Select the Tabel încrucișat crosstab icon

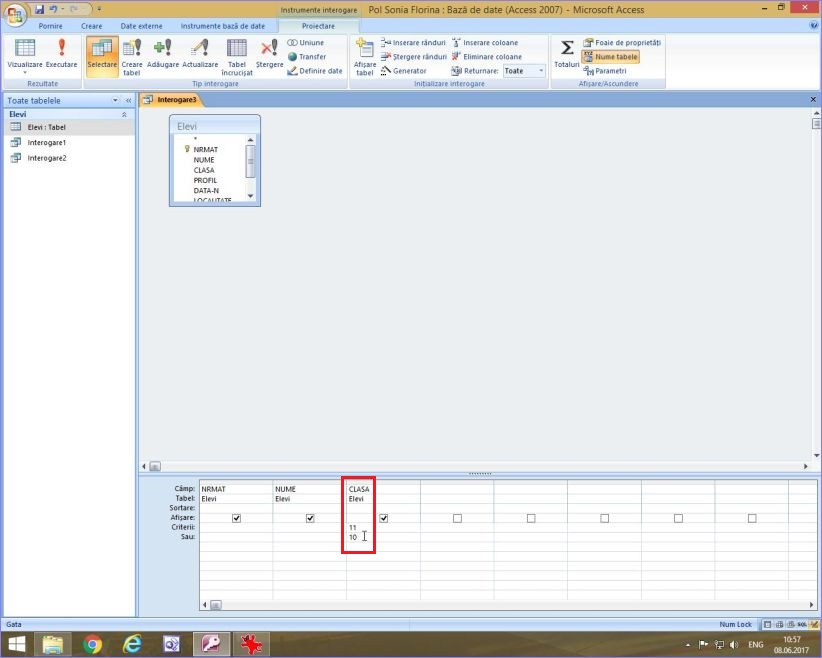point(237,56)
